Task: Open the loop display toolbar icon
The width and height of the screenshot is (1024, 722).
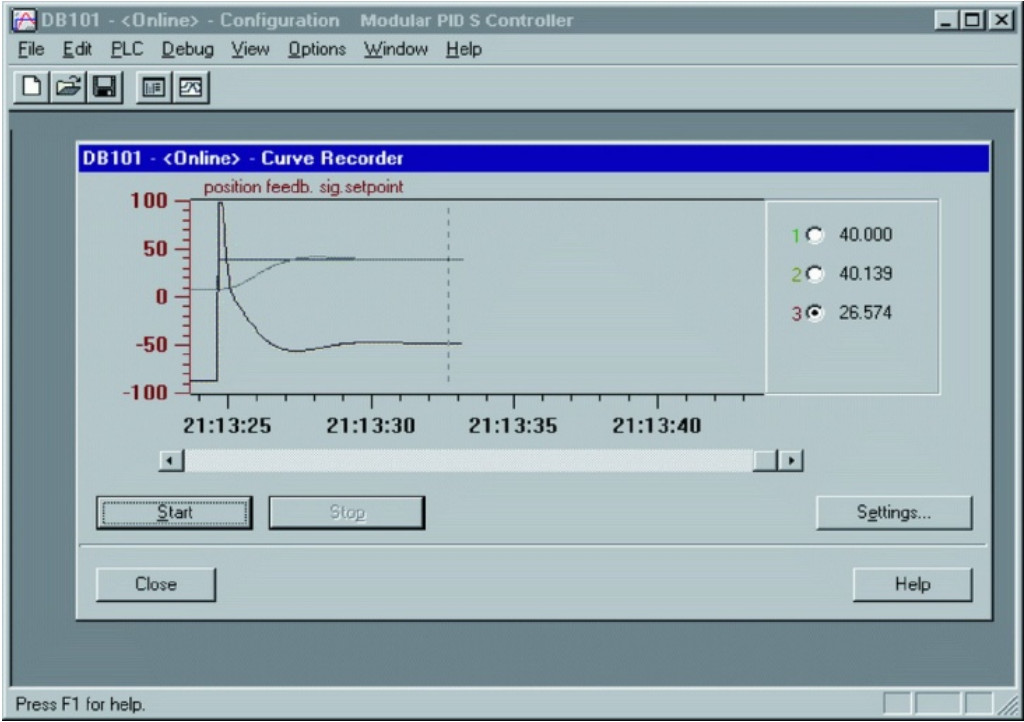Action: pyautogui.click(x=155, y=89)
